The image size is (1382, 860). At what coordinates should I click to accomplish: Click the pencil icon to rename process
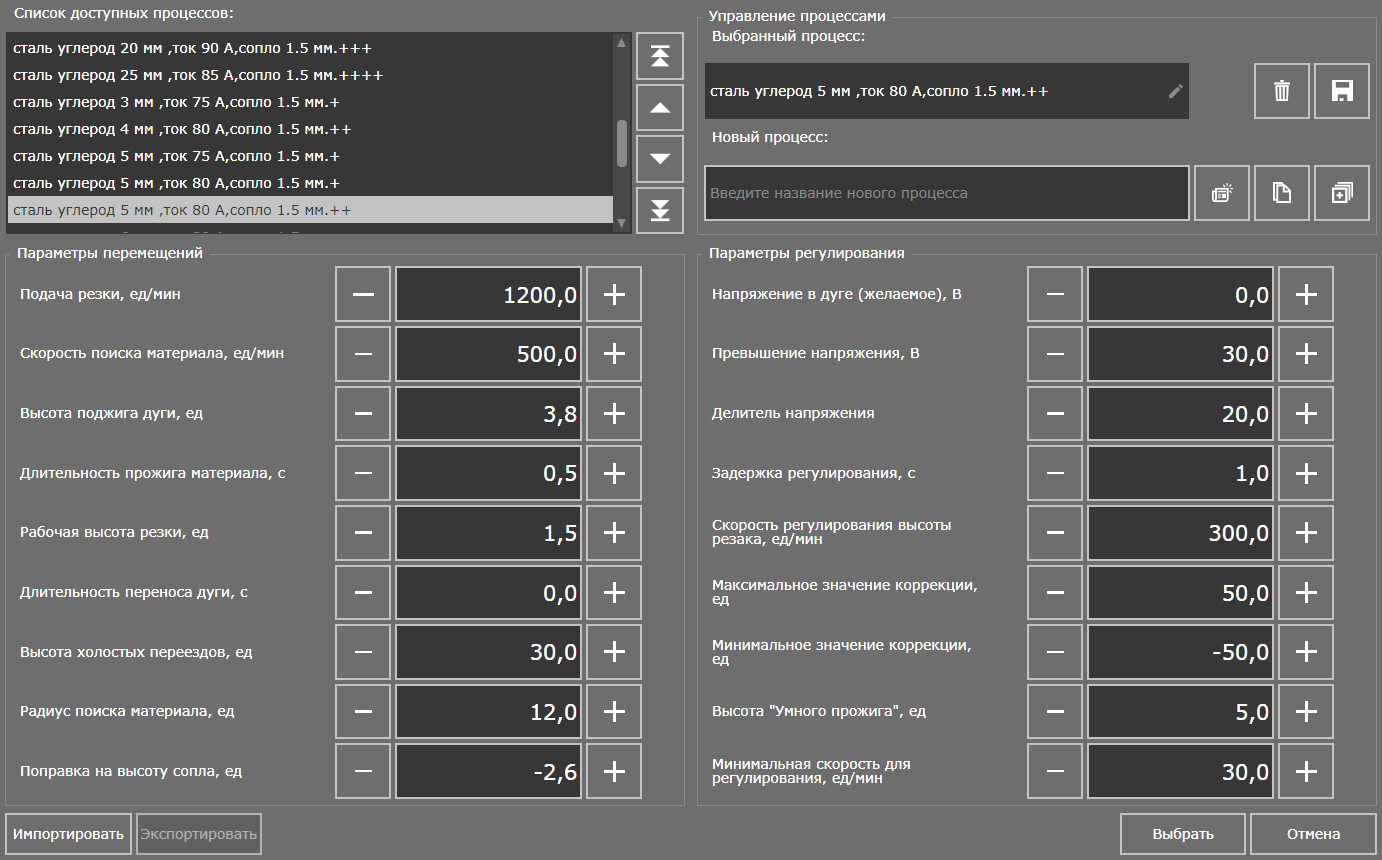click(x=1175, y=91)
